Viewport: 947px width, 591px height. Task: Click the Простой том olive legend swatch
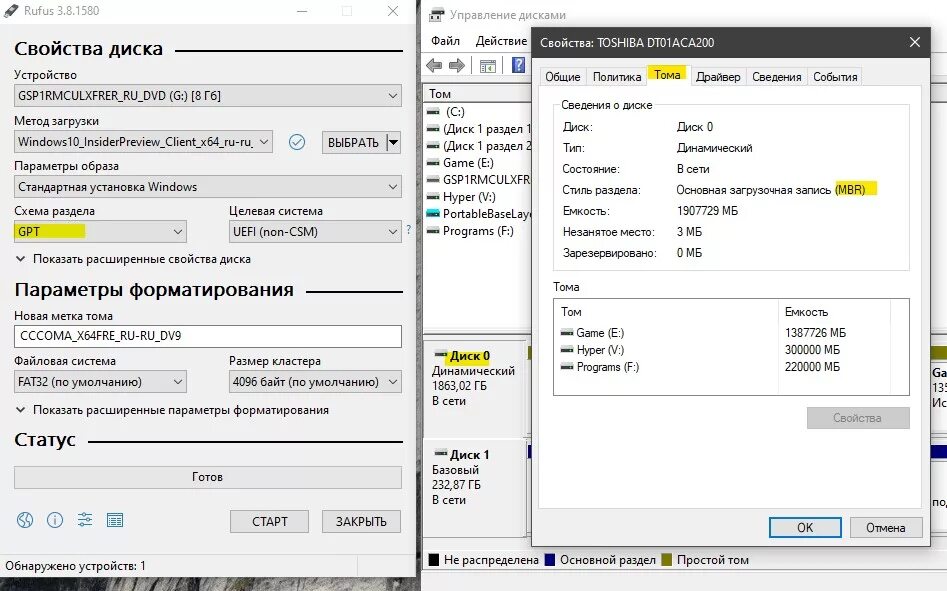click(667, 560)
